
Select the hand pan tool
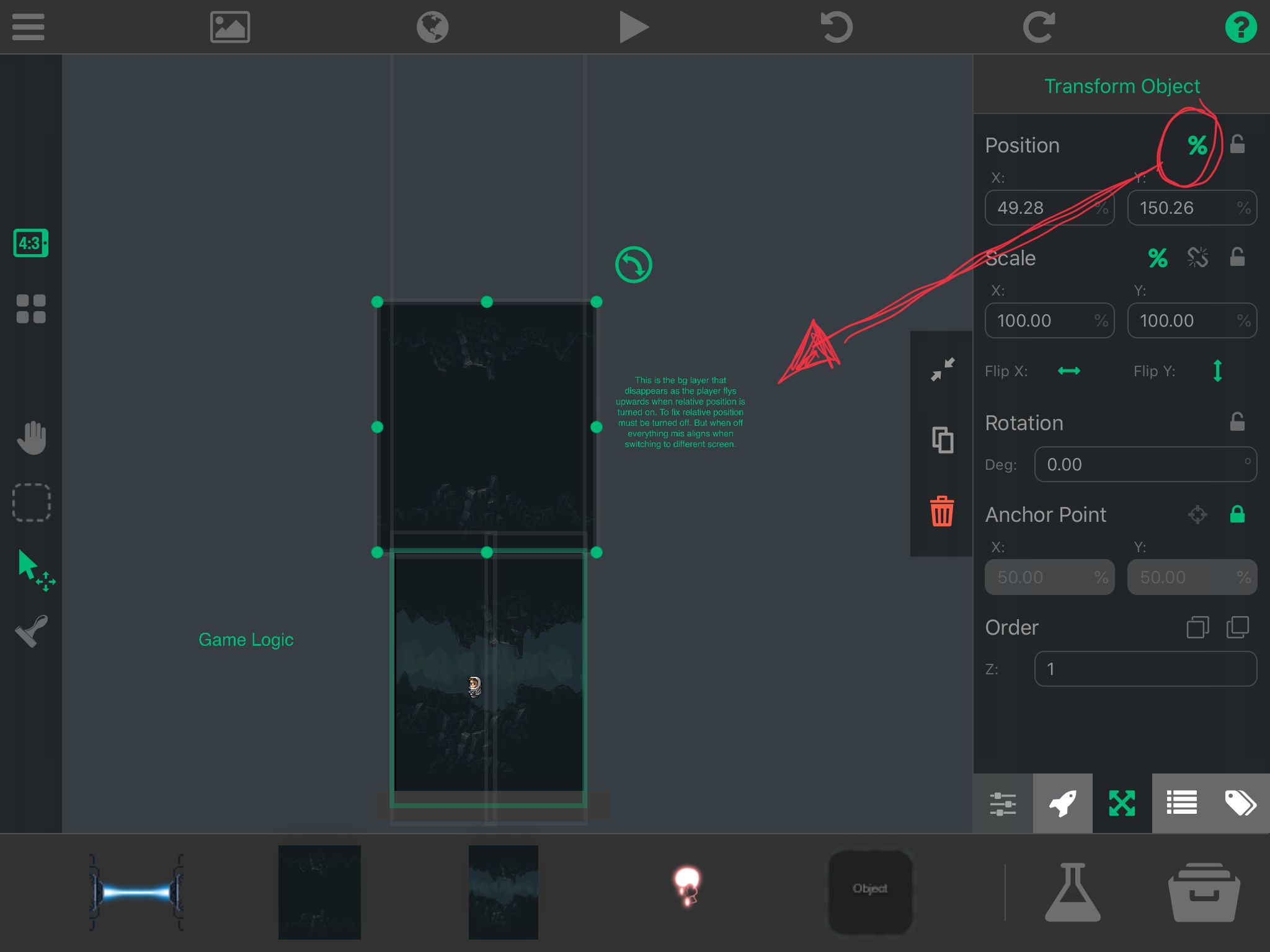[31, 438]
